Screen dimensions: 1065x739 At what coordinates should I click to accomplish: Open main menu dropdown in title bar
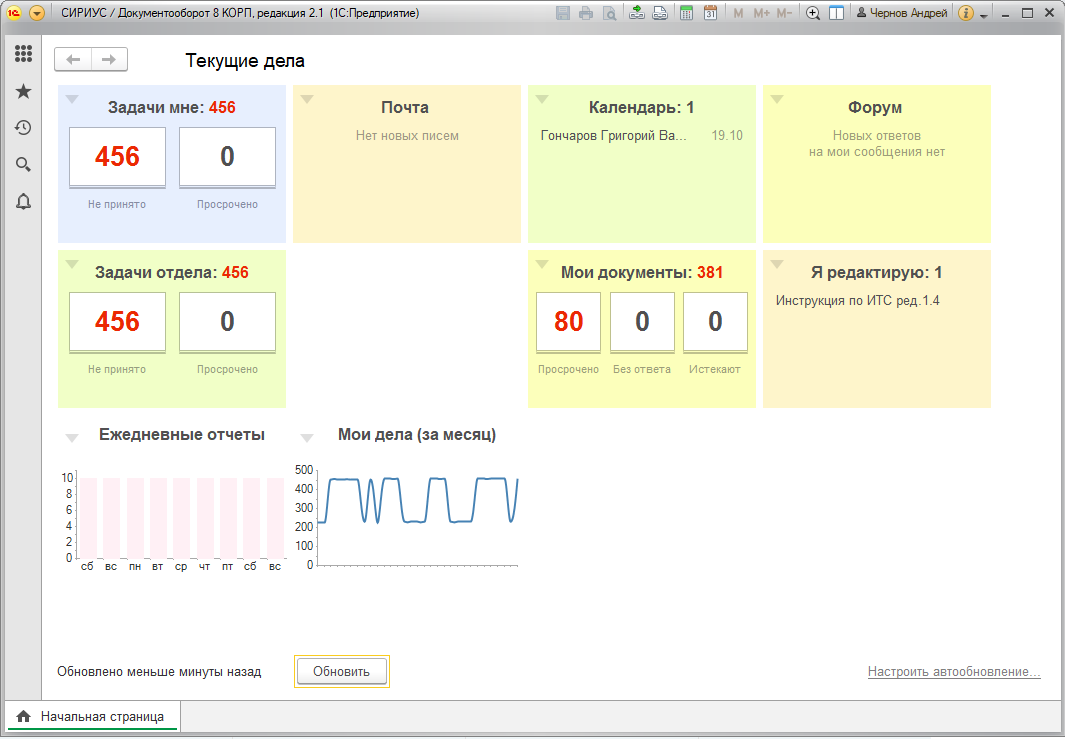tap(37, 13)
